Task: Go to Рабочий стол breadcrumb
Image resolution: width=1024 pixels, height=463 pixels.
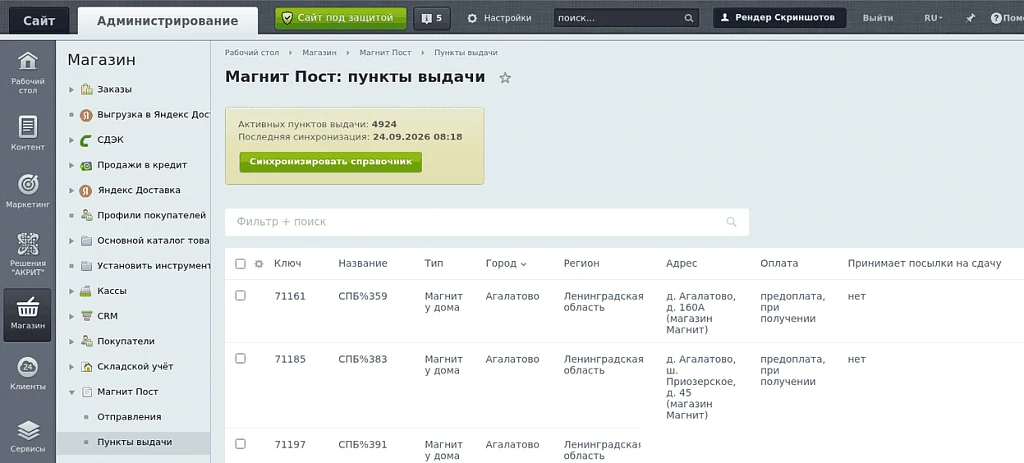Action: (252, 53)
